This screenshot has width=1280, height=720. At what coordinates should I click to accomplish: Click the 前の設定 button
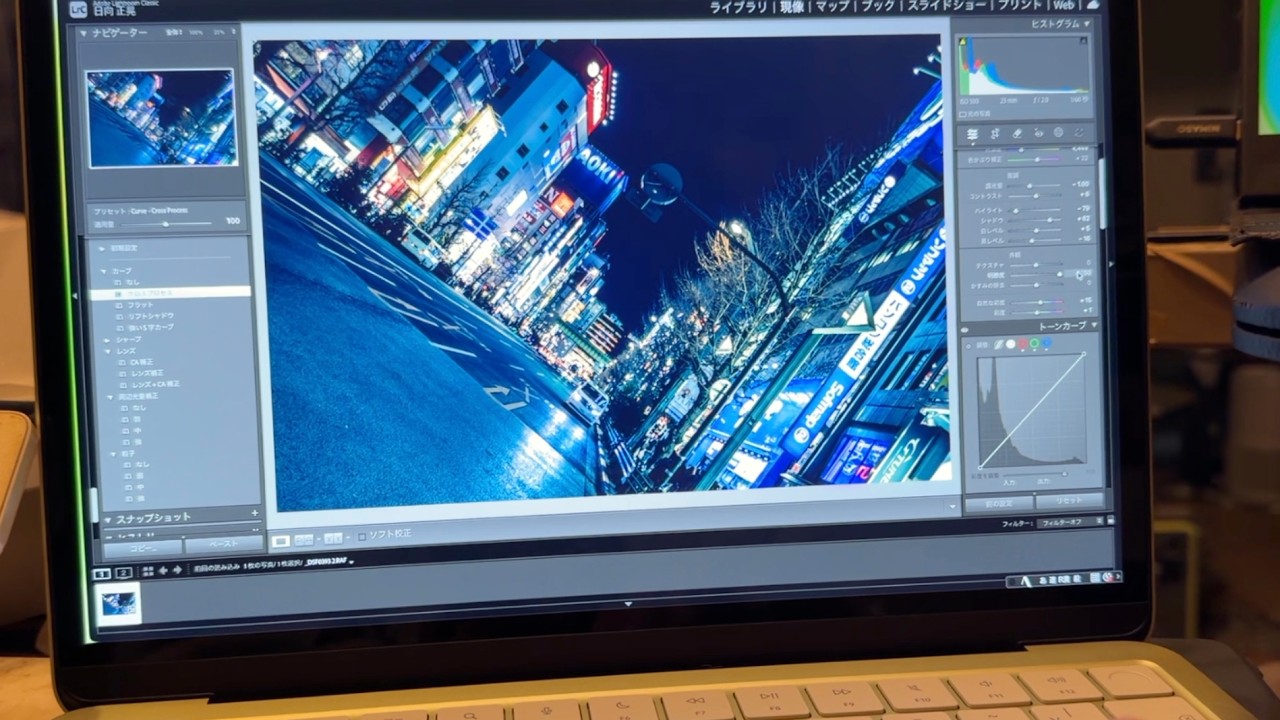(x=998, y=503)
